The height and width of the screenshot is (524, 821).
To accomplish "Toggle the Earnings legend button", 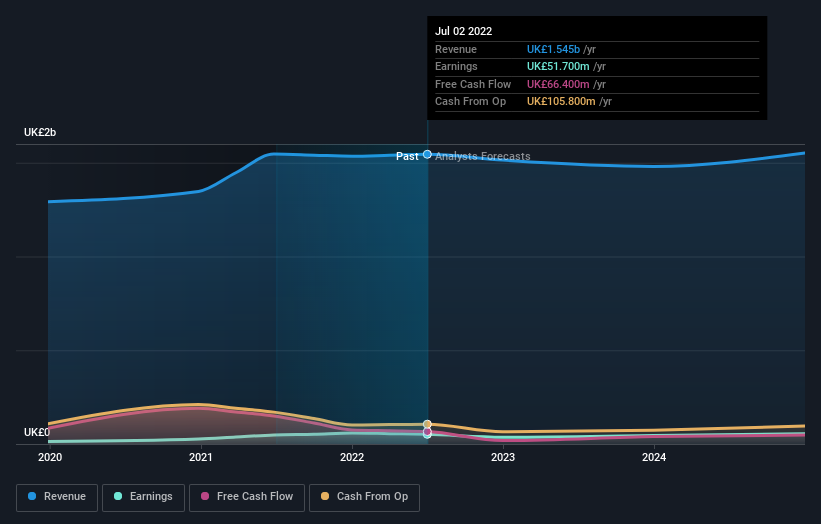I will [x=143, y=497].
